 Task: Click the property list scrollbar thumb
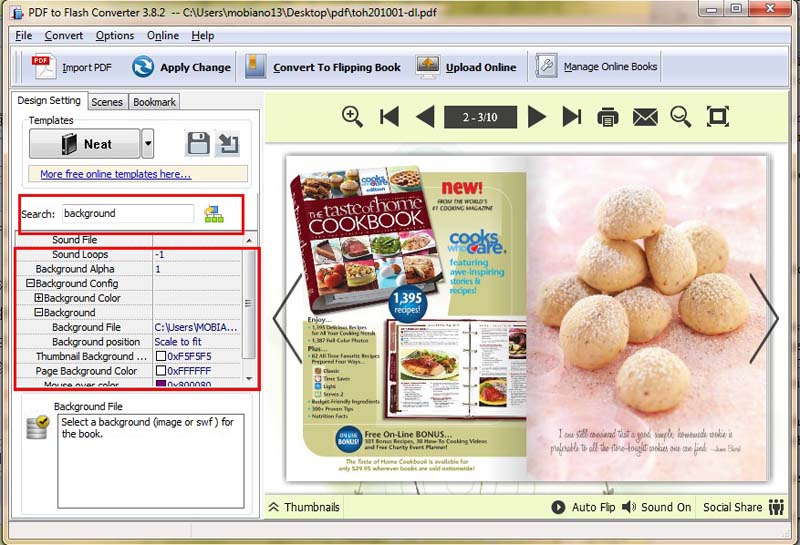click(x=248, y=304)
